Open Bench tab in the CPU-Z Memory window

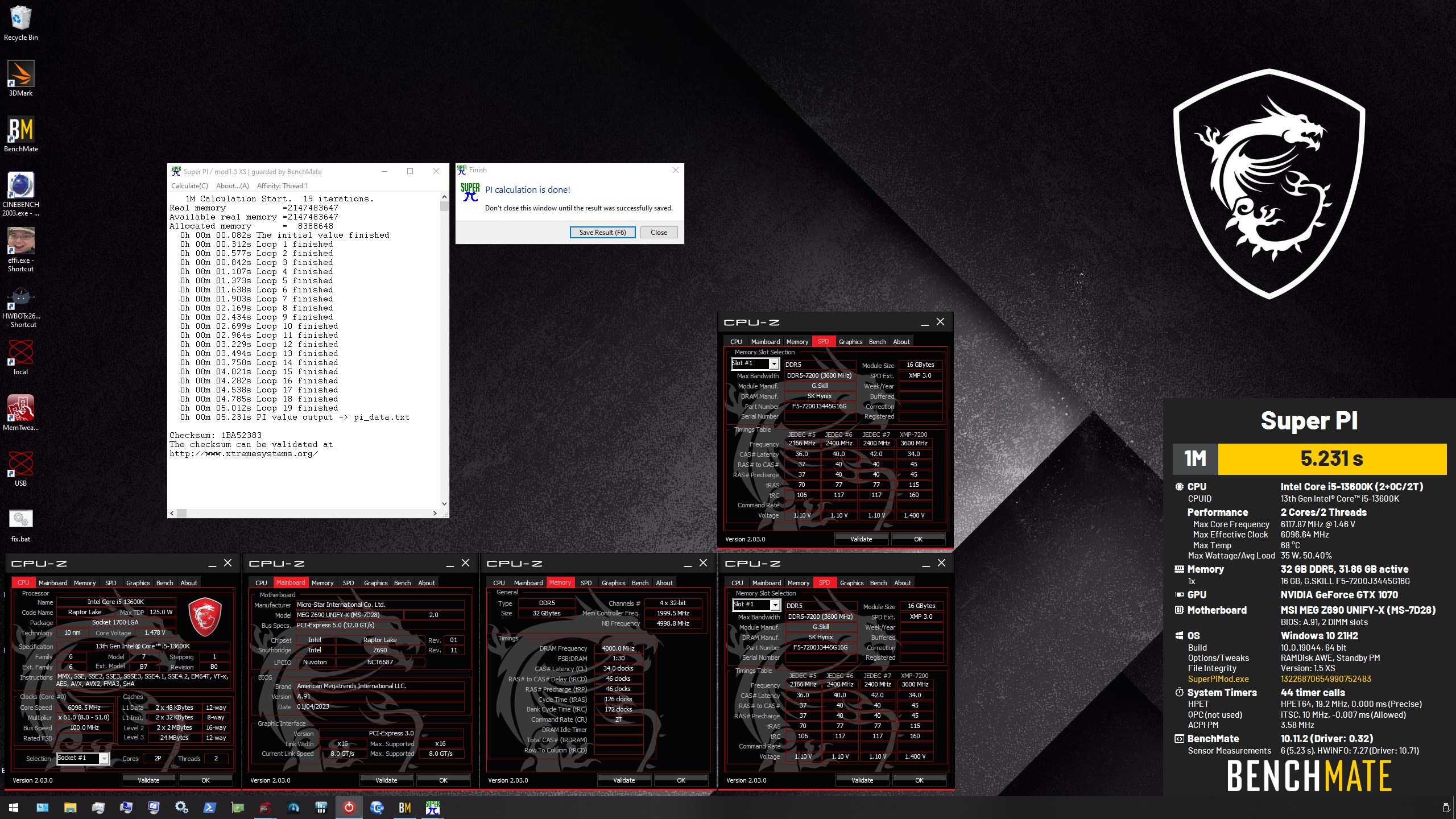(640, 583)
